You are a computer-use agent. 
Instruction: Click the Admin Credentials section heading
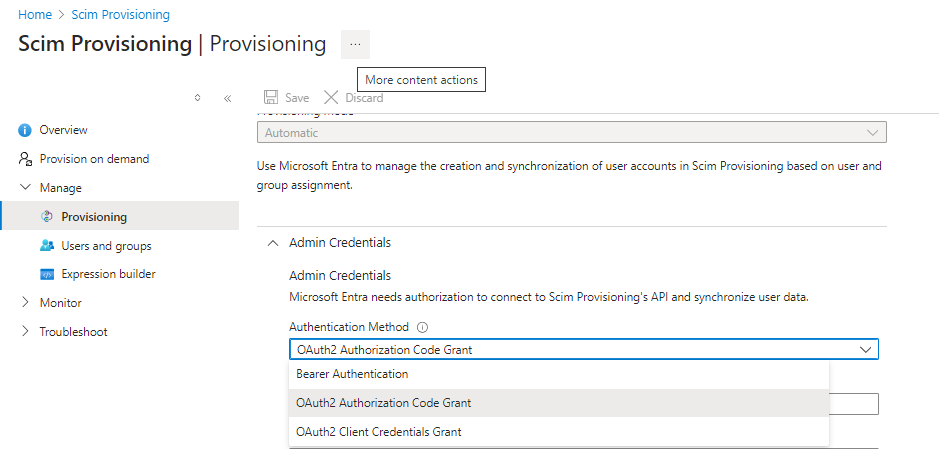[340, 243]
